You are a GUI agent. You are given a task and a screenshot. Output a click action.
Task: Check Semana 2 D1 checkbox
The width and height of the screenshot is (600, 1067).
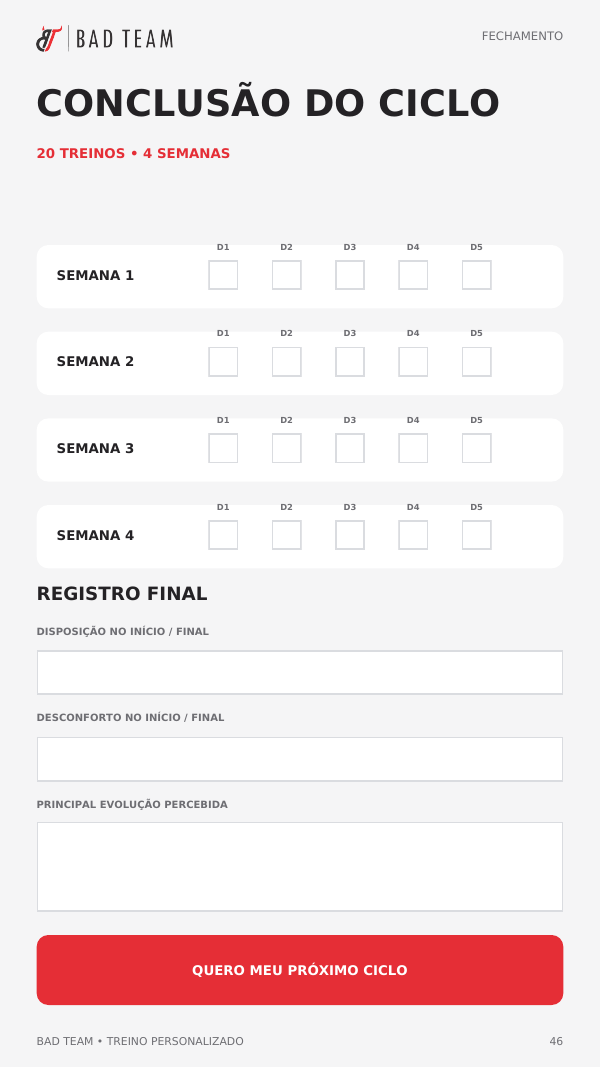click(223, 361)
